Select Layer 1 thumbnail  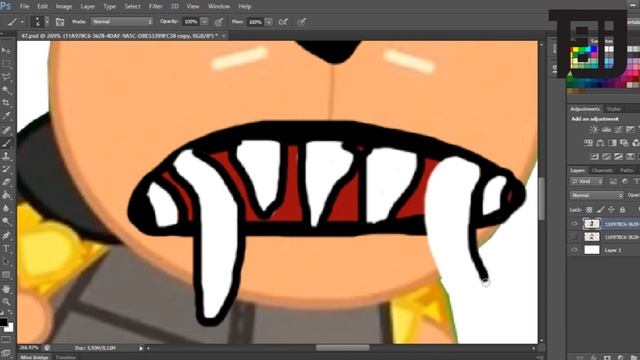click(x=592, y=250)
